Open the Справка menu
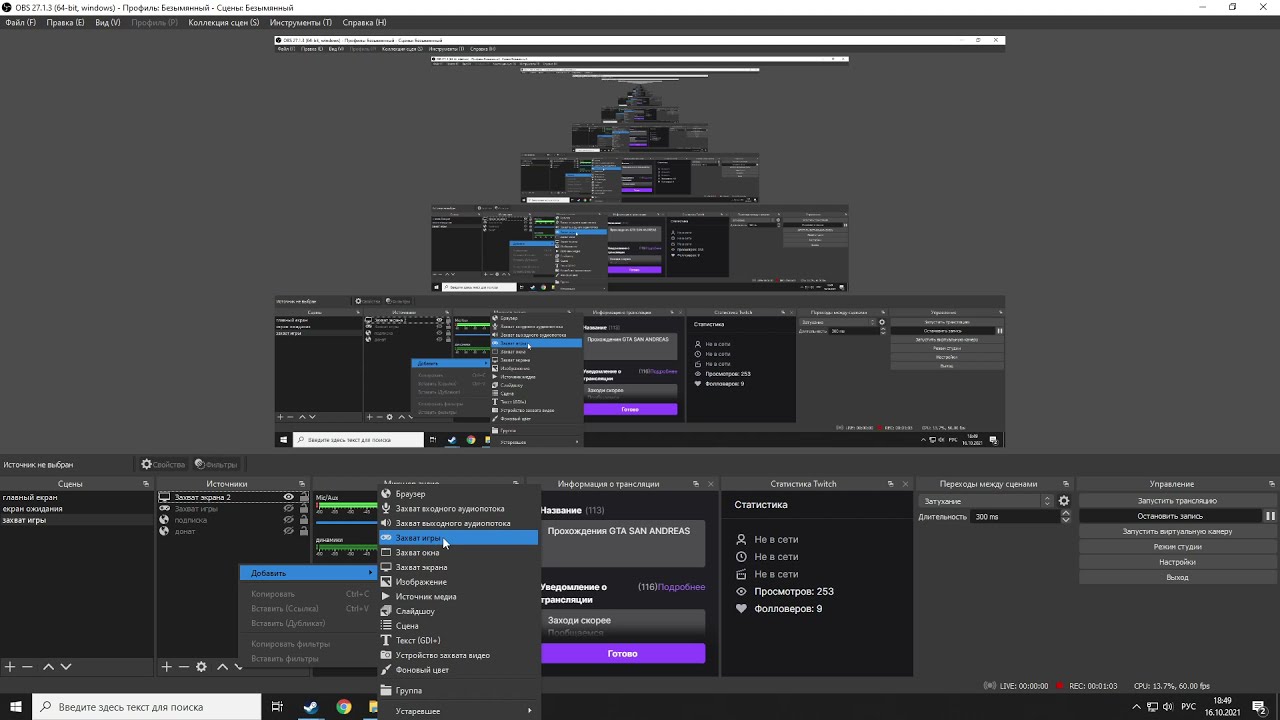This screenshot has height=720, width=1280. pos(364,22)
